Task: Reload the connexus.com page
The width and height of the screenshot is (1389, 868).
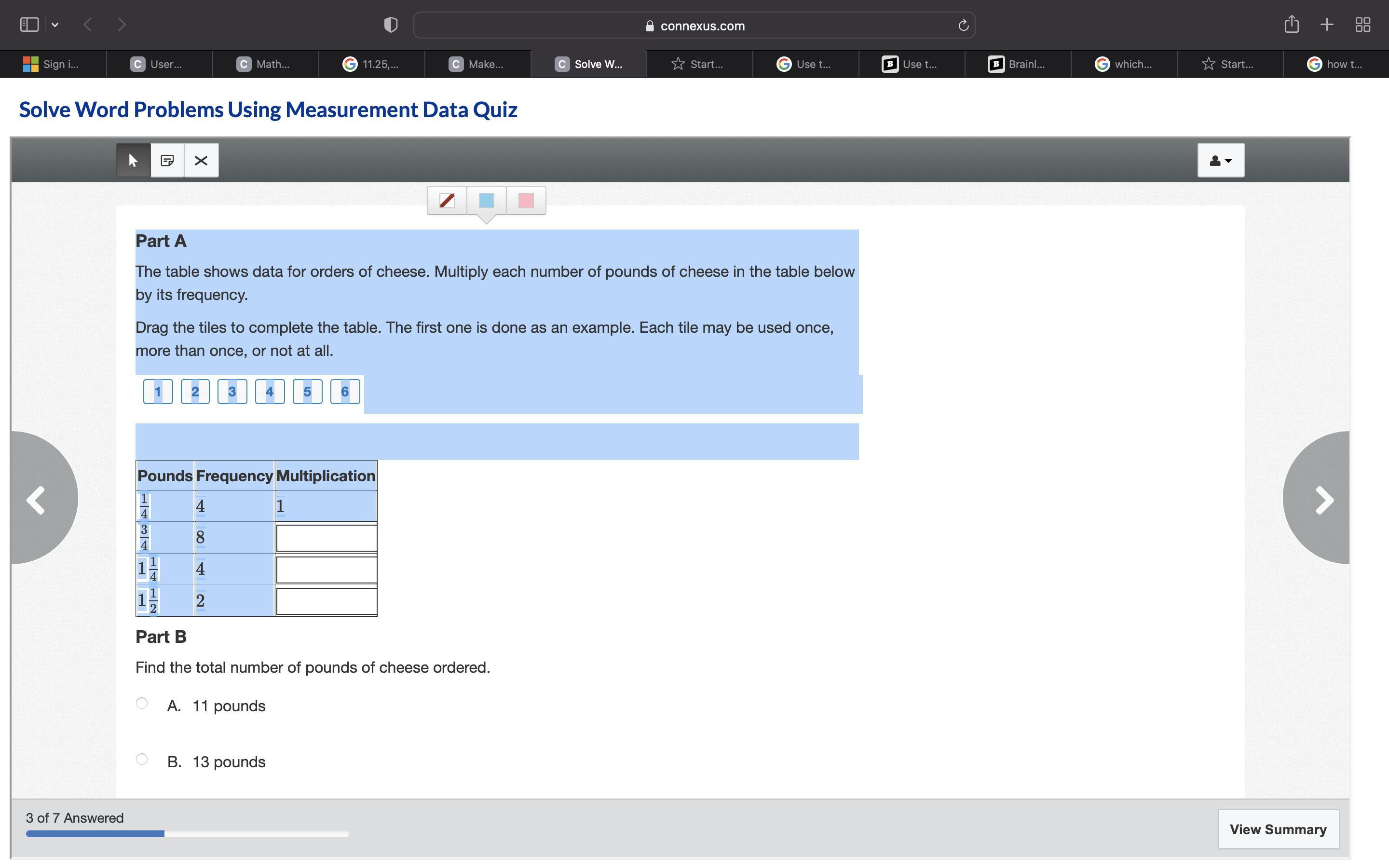Action: [963, 25]
